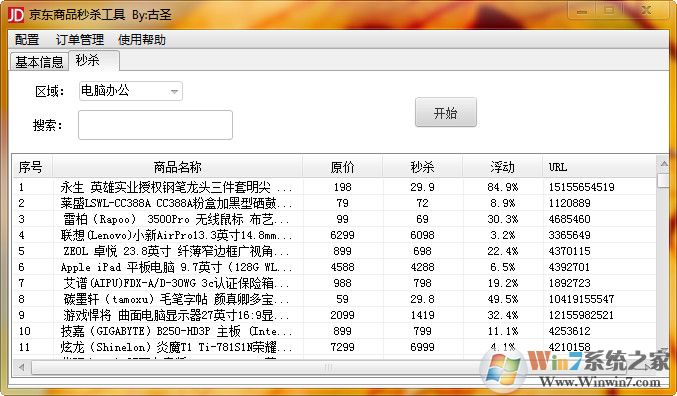677x396 pixels.
Task: Minimize the window with the title bar button
Action: [x=582, y=11]
